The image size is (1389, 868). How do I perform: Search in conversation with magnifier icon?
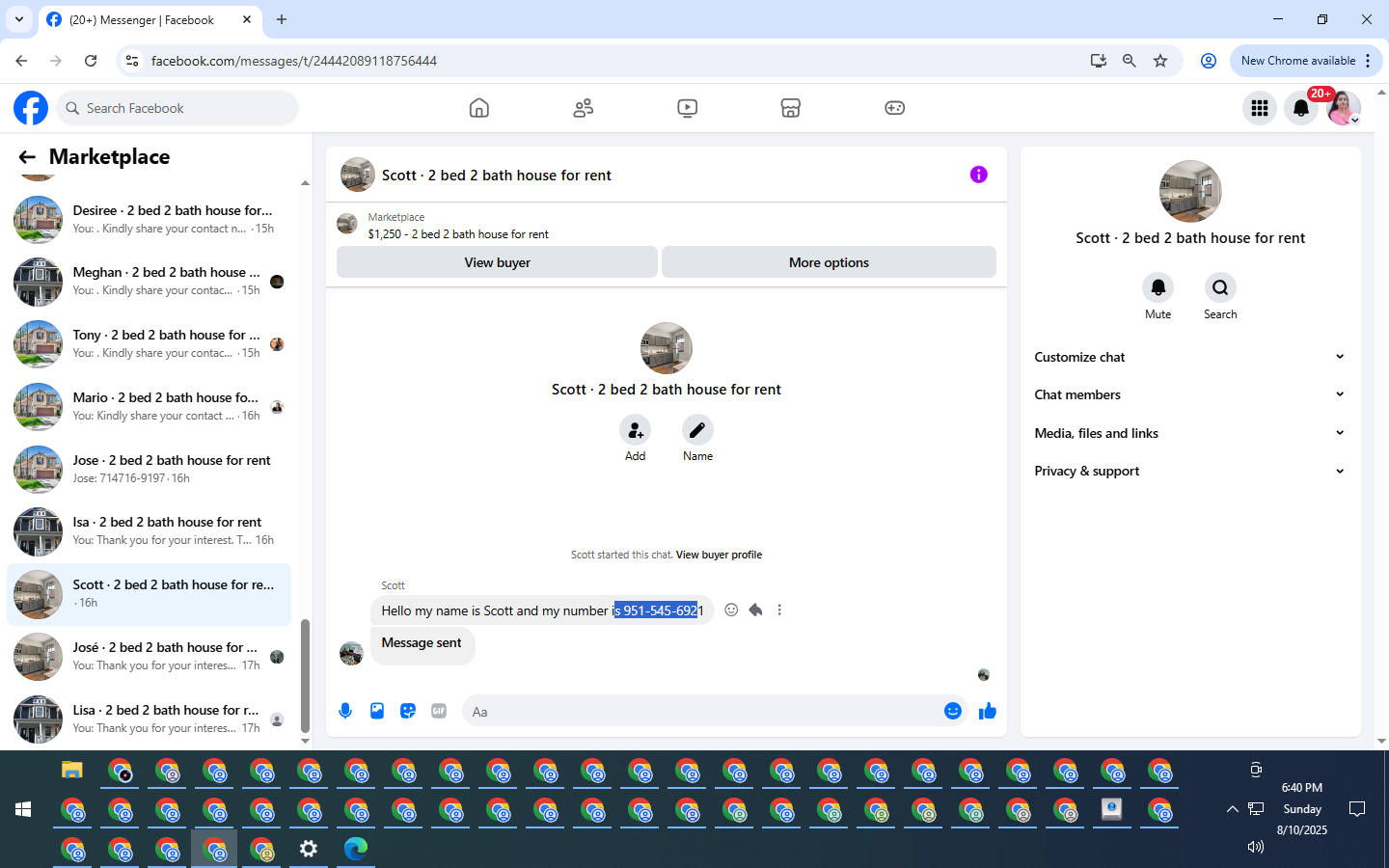pyautogui.click(x=1220, y=287)
